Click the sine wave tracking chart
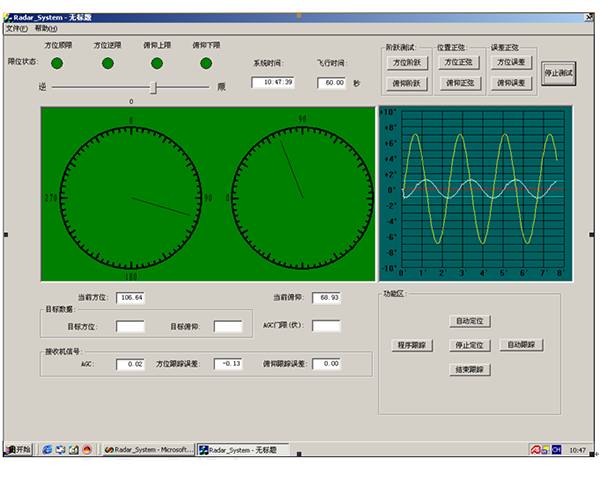Viewport: 600px width, 488px height. pos(476,194)
